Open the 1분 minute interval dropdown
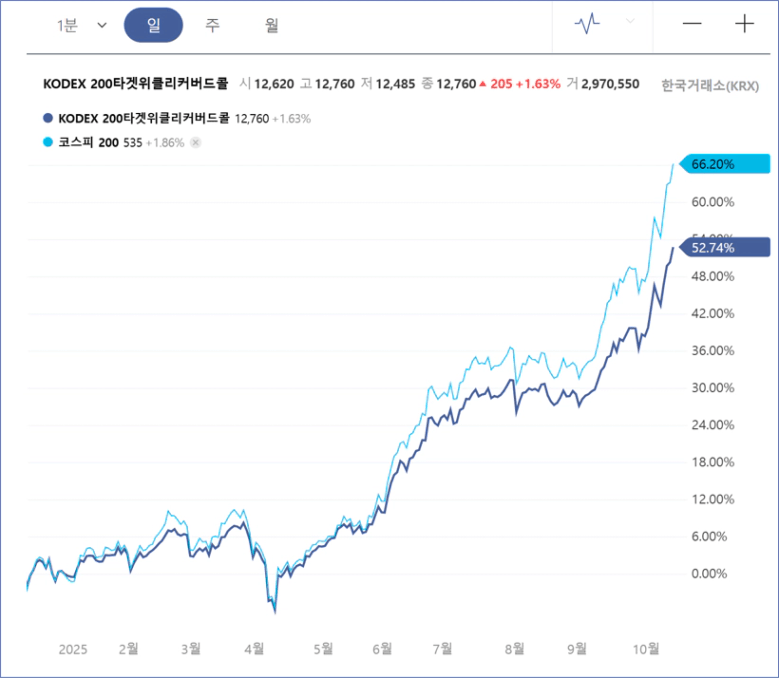This screenshot has width=779, height=678. pyautogui.click(x=68, y=25)
